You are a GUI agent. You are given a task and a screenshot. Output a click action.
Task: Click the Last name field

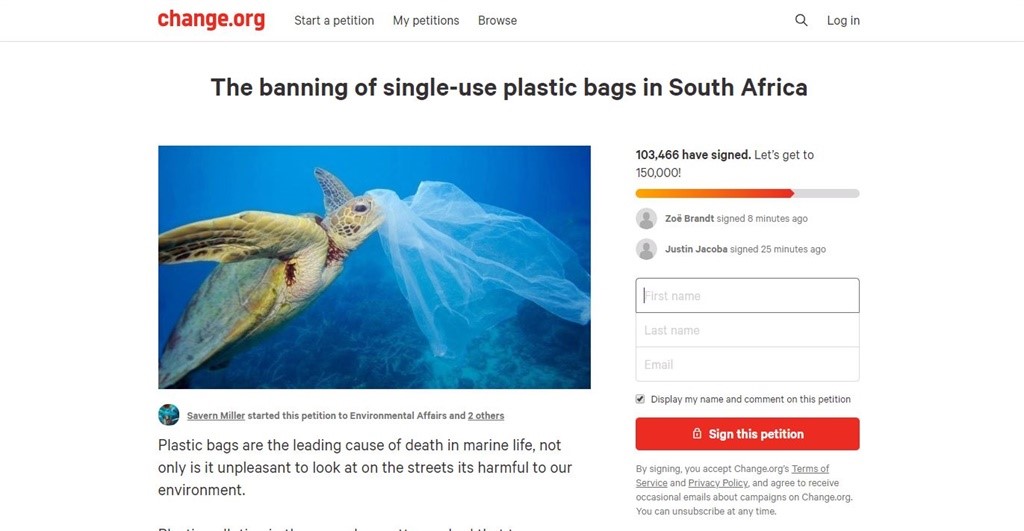click(747, 330)
